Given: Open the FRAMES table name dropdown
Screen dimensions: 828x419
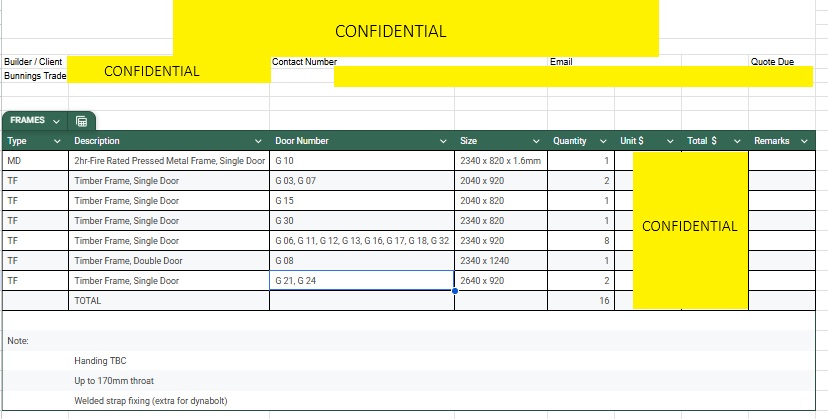Looking at the screenshot, I should (57, 121).
